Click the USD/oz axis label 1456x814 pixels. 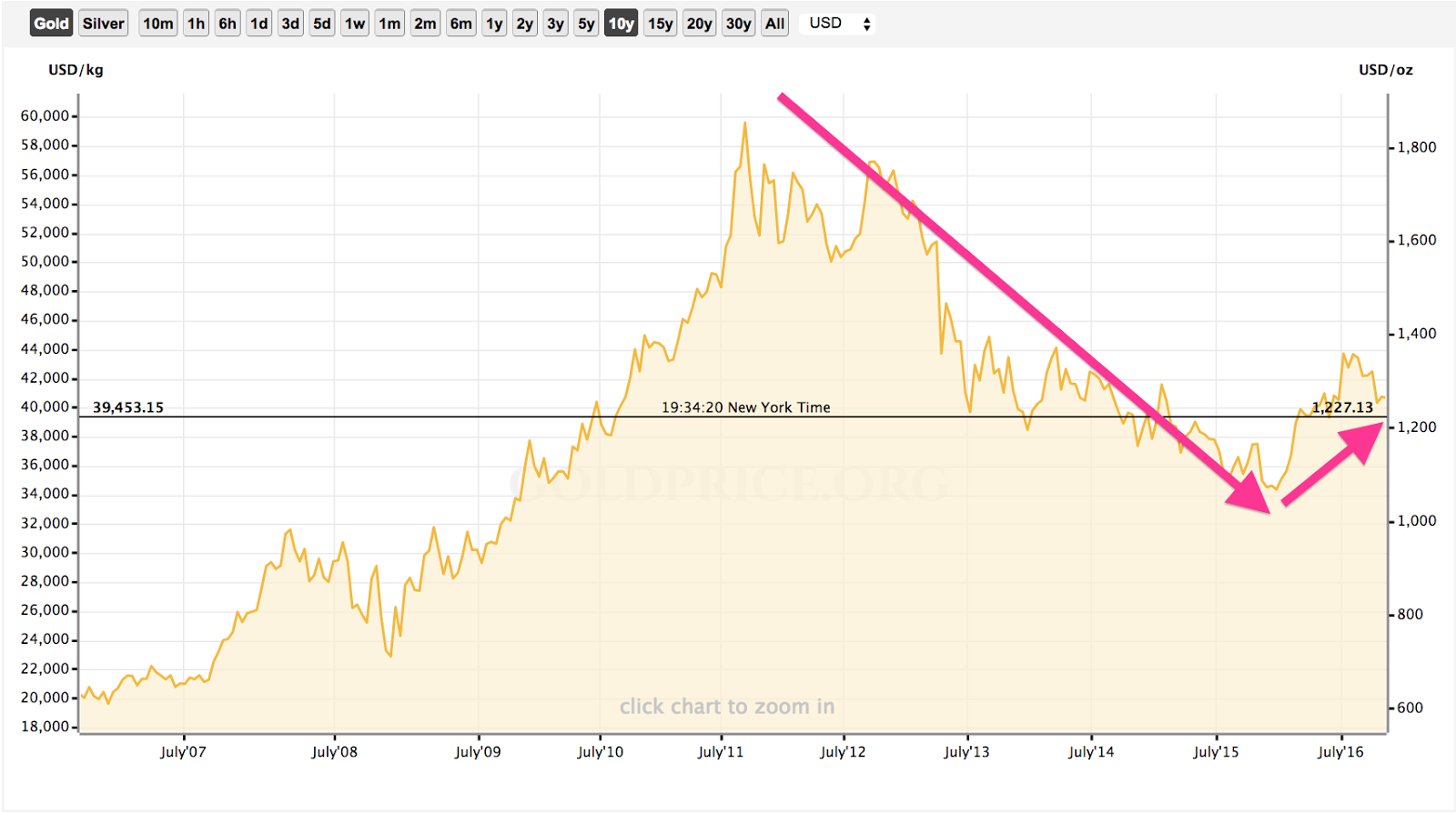coord(1386,70)
